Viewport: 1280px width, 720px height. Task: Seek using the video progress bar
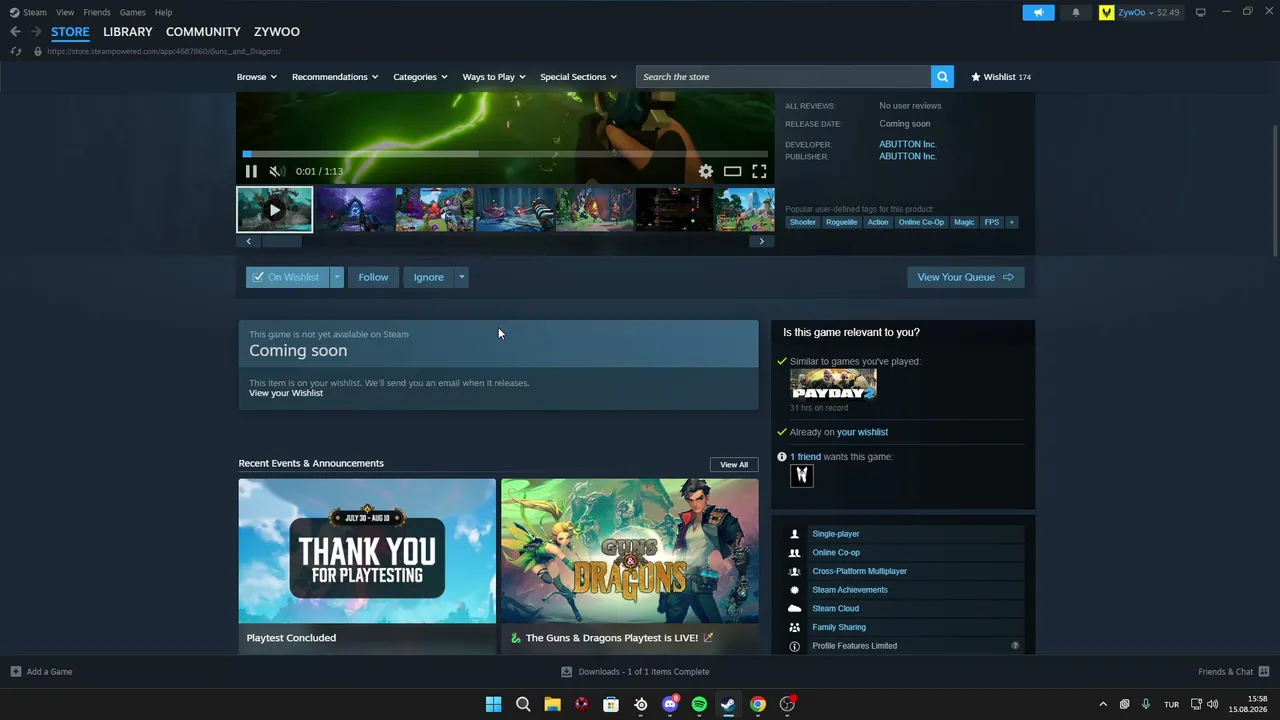505,154
